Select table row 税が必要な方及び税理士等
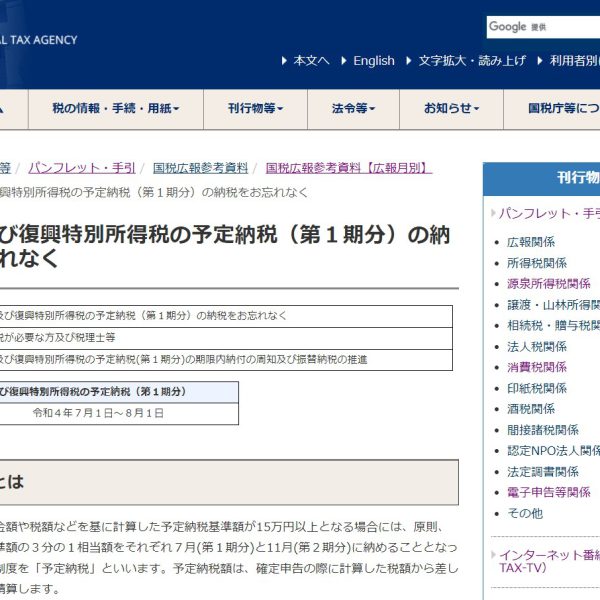 226,338
